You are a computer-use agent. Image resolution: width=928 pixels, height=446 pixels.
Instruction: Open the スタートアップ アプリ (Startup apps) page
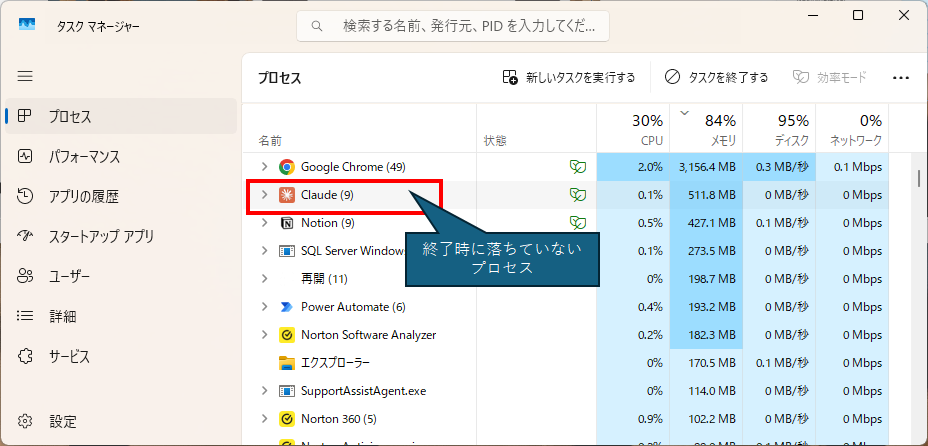click(121, 237)
